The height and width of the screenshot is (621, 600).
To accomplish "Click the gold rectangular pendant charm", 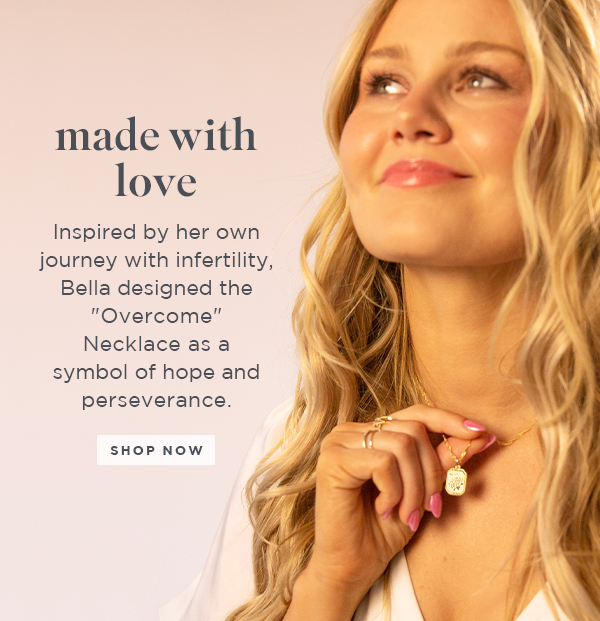I will [456, 481].
